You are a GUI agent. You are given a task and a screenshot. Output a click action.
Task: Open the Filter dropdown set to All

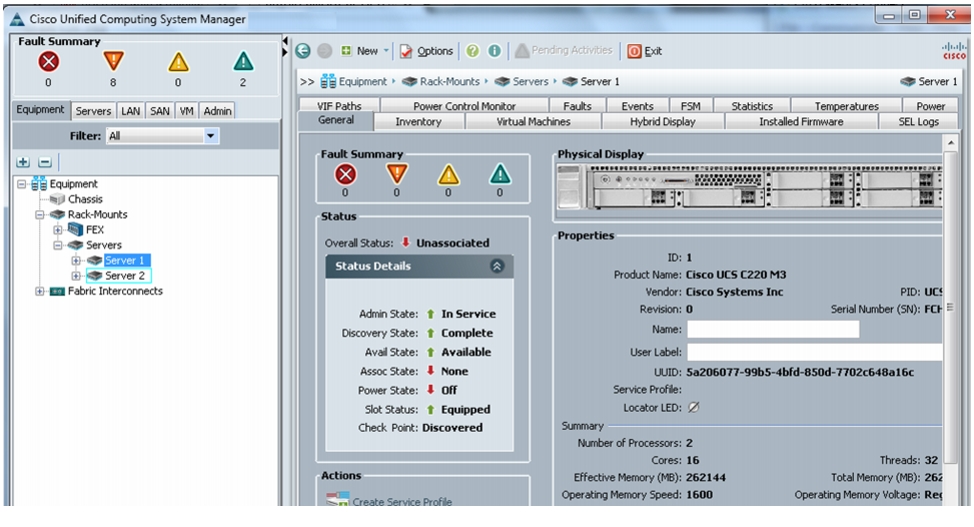[163, 135]
